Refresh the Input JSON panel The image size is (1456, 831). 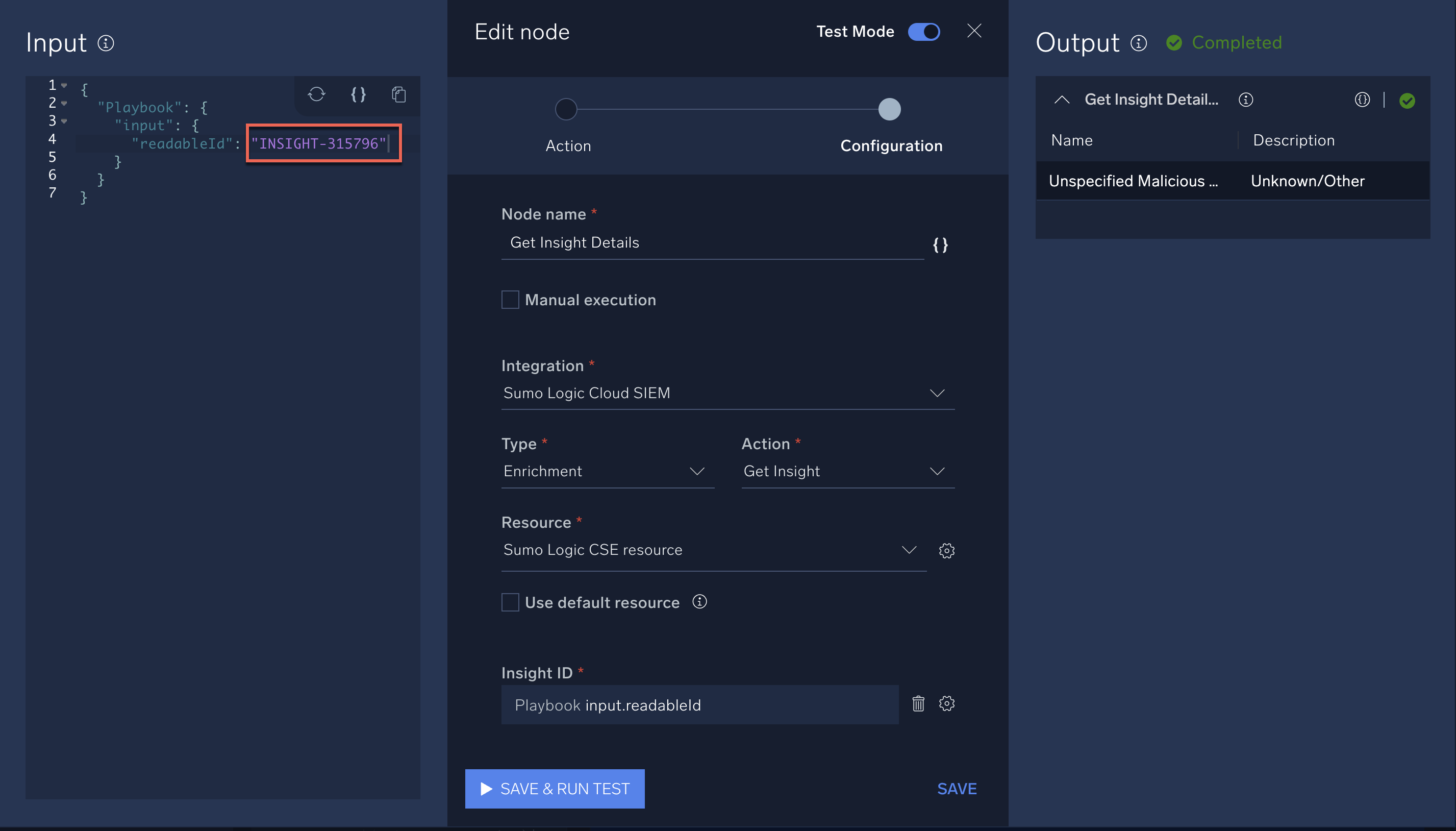click(316, 95)
